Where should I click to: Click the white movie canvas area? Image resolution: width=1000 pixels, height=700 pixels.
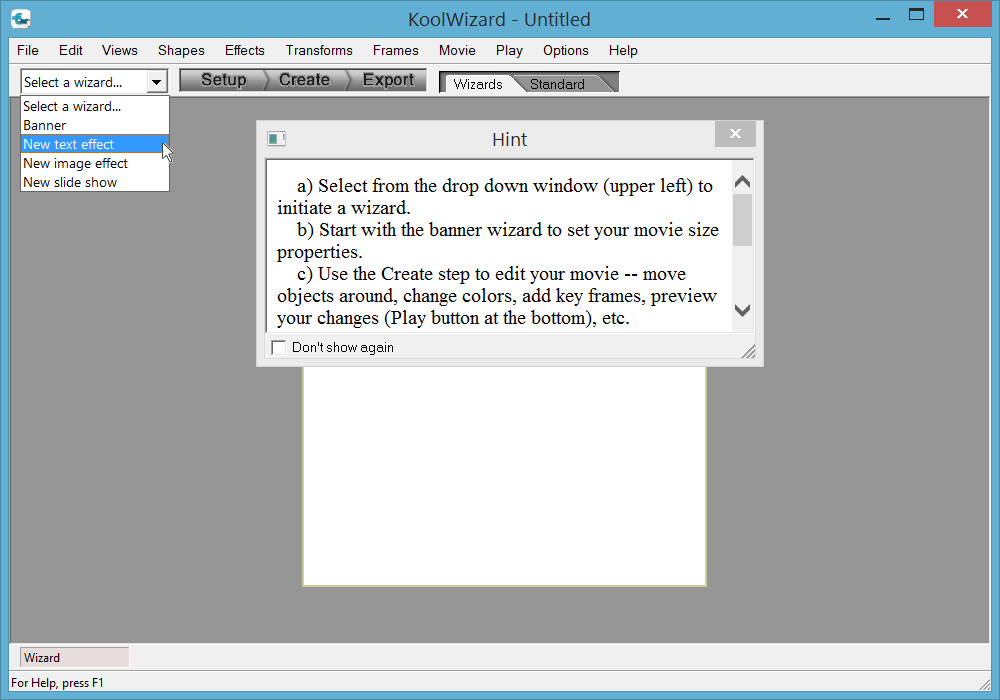click(504, 475)
